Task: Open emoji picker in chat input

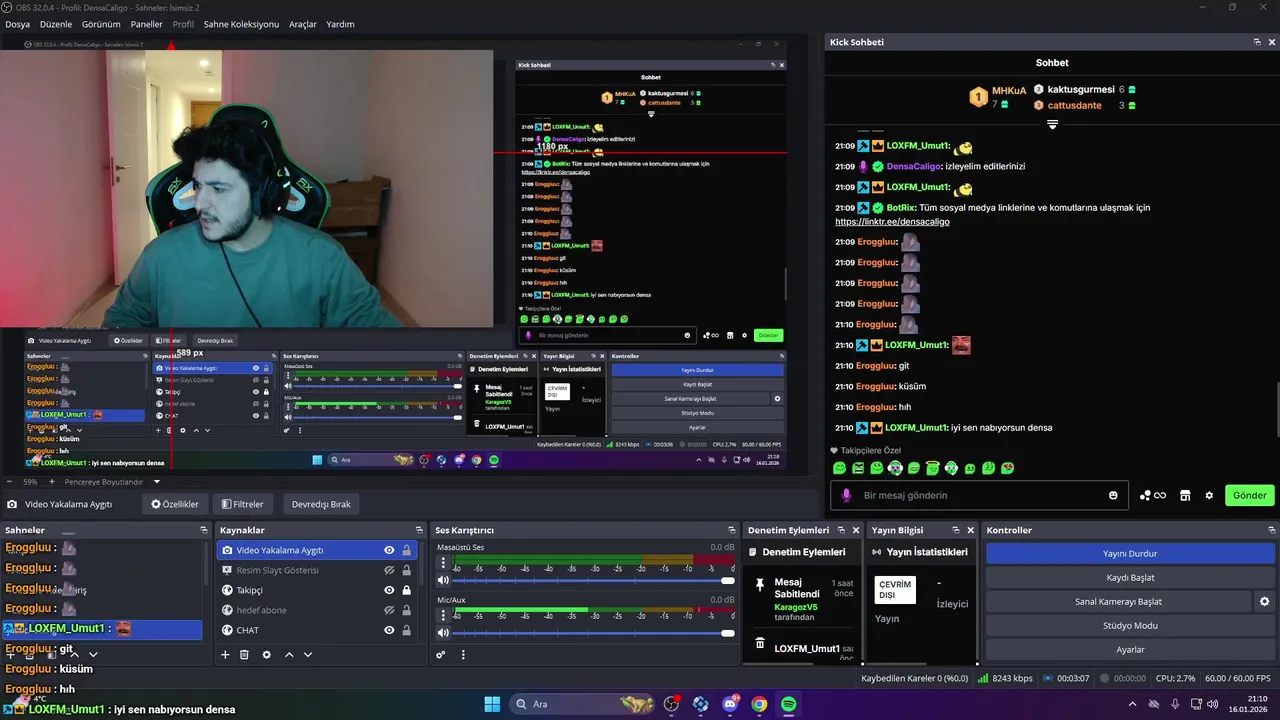Action: (x=1113, y=495)
